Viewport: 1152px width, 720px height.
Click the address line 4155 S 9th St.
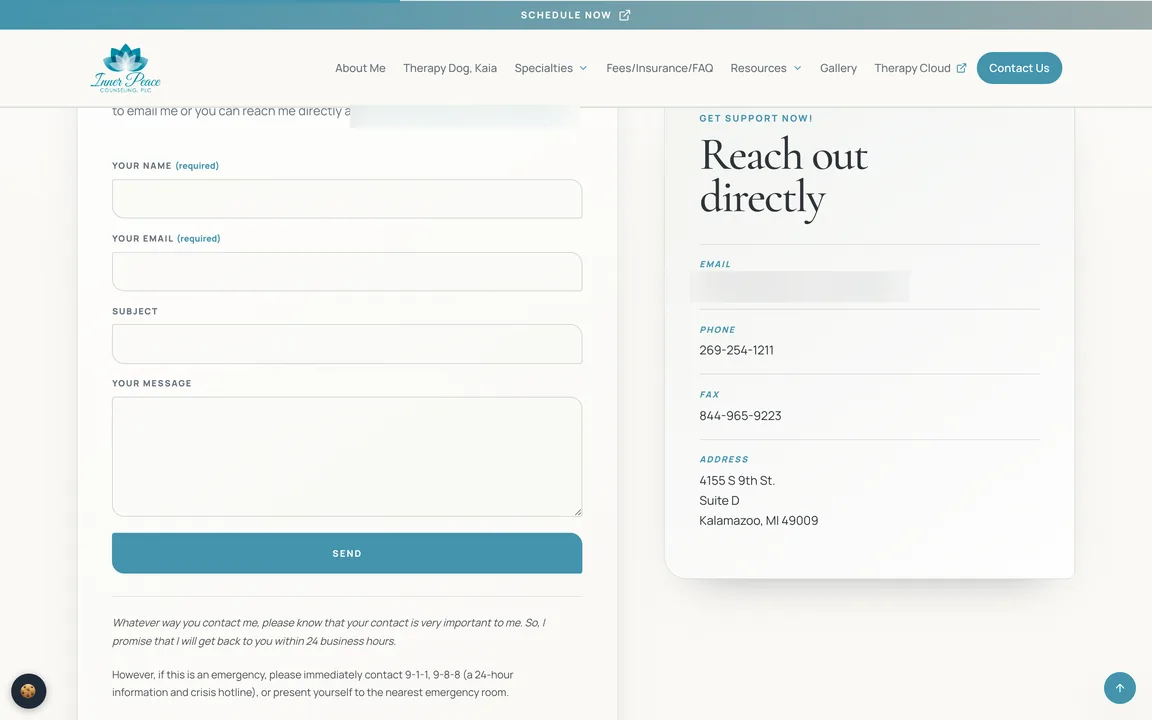pyautogui.click(x=737, y=480)
